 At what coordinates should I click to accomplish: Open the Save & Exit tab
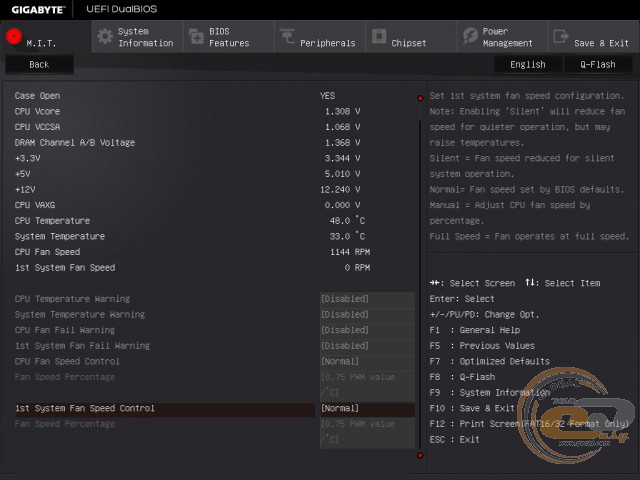[594, 37]
